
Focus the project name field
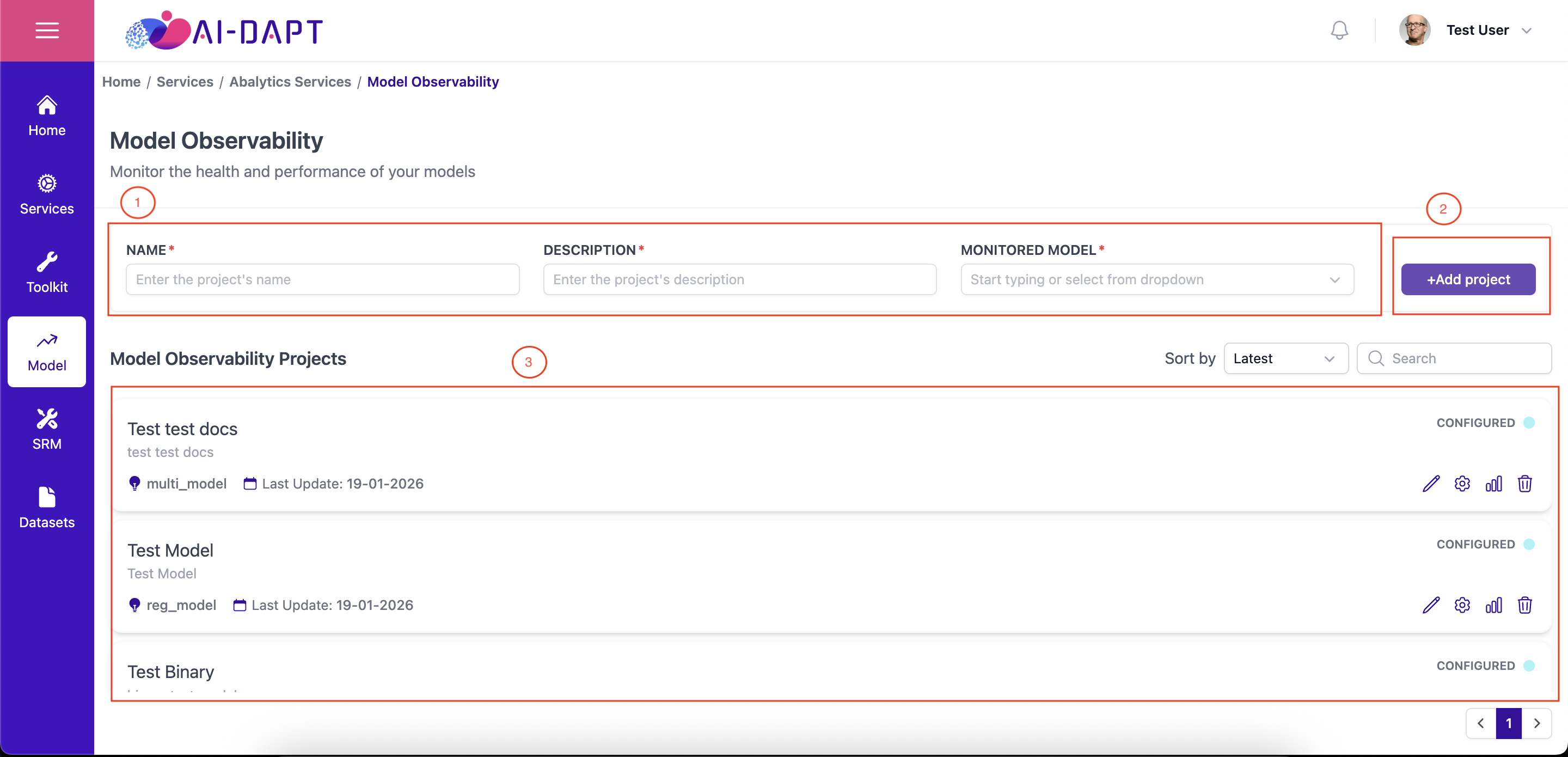pos(323,279)
